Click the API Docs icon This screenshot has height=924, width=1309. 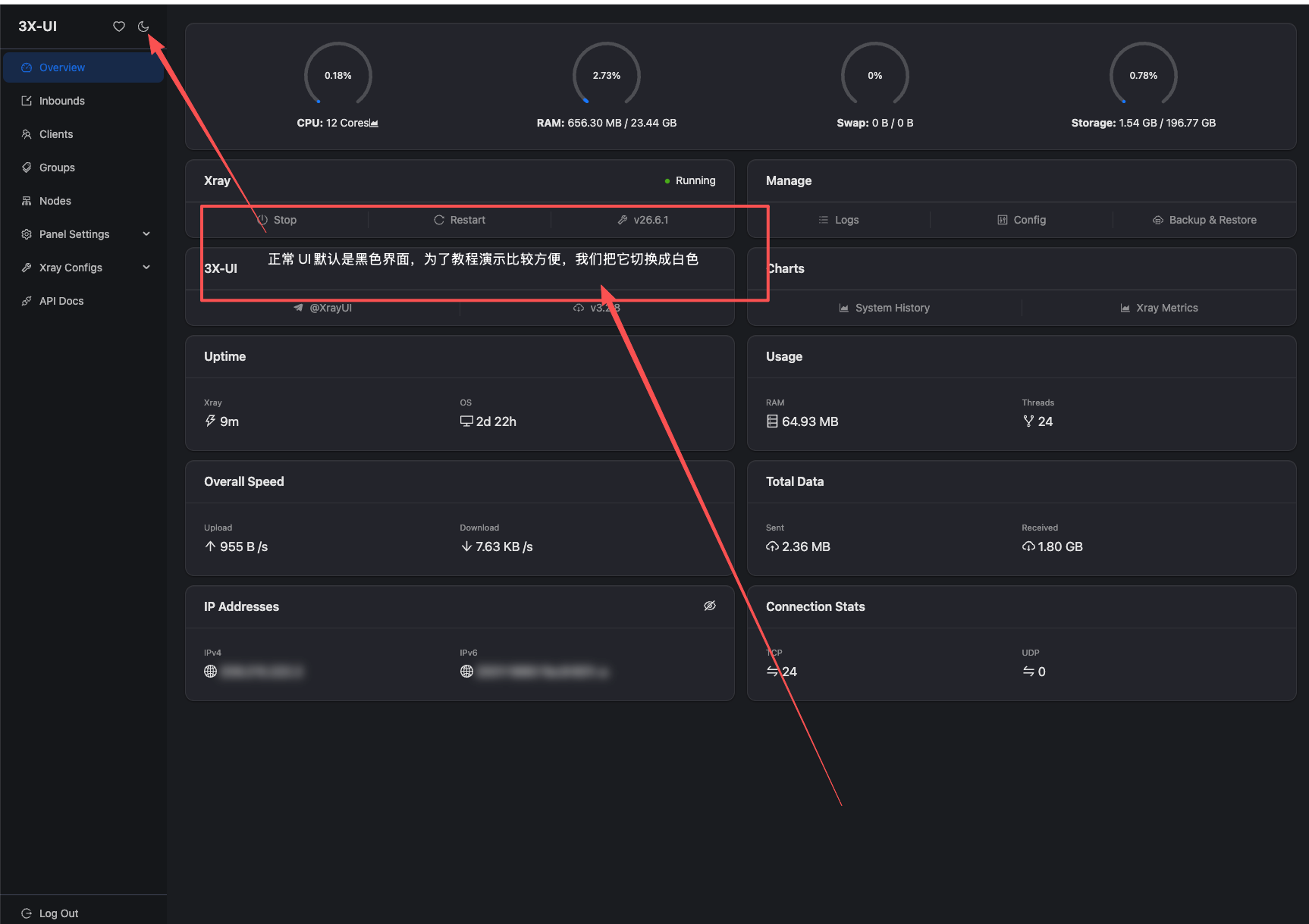27,301
